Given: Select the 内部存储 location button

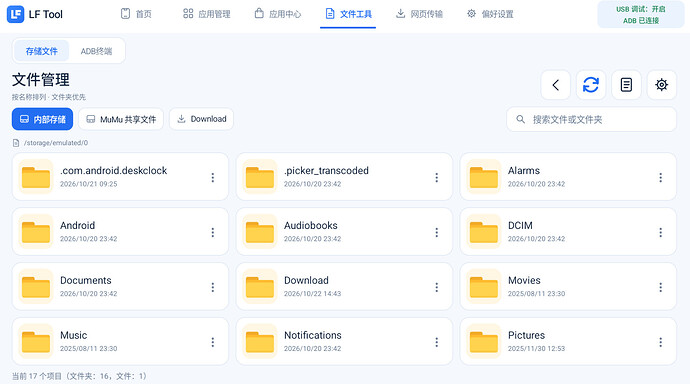Looking at the screenshot, I should [x=42, y=119].
